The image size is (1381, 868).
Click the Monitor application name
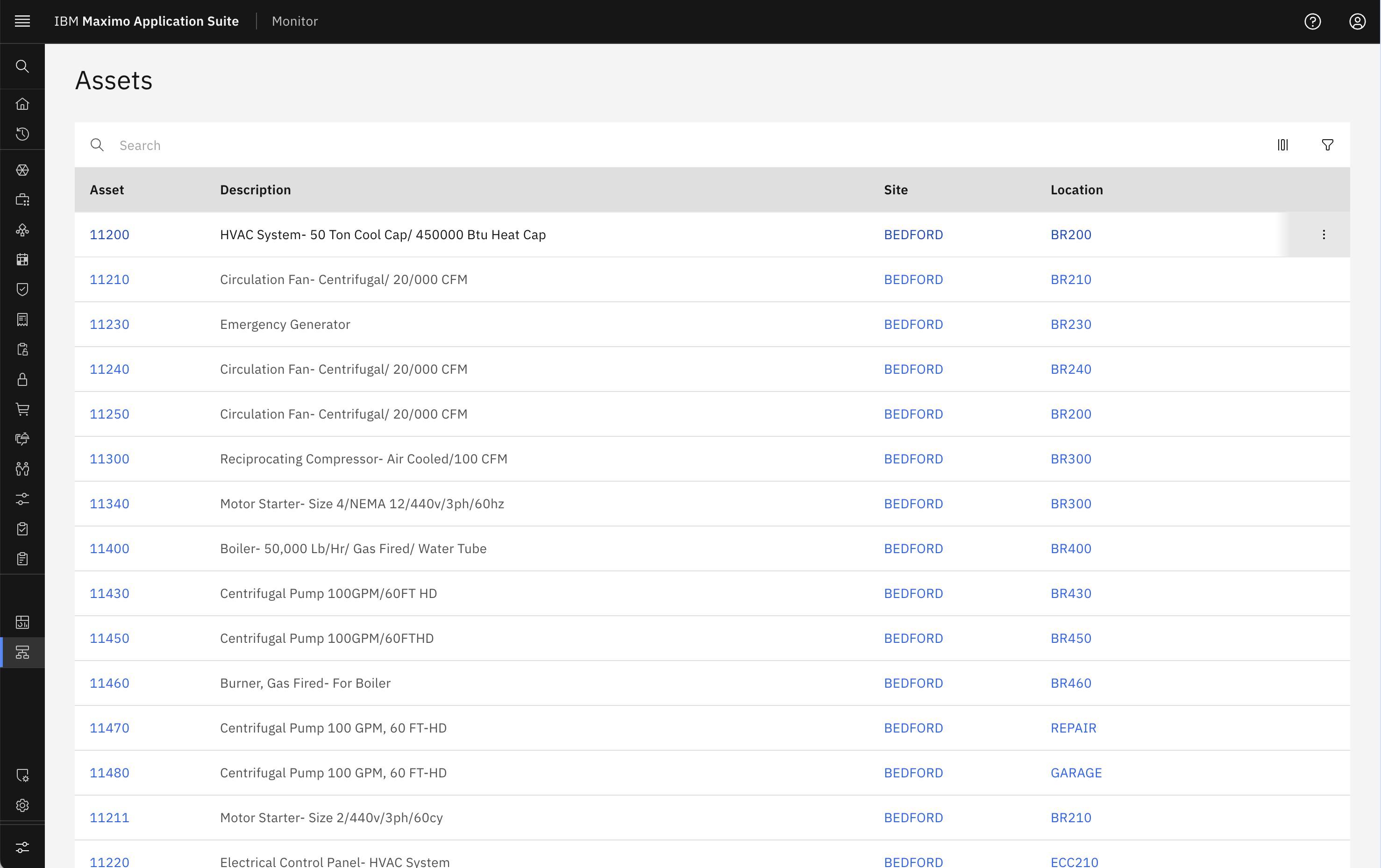click(x=295, y=21)
